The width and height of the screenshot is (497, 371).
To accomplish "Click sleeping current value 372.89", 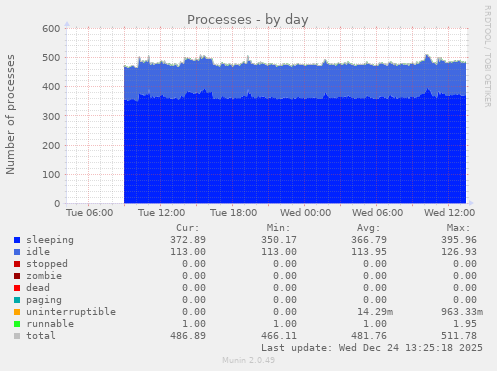I will coord(188,240).
